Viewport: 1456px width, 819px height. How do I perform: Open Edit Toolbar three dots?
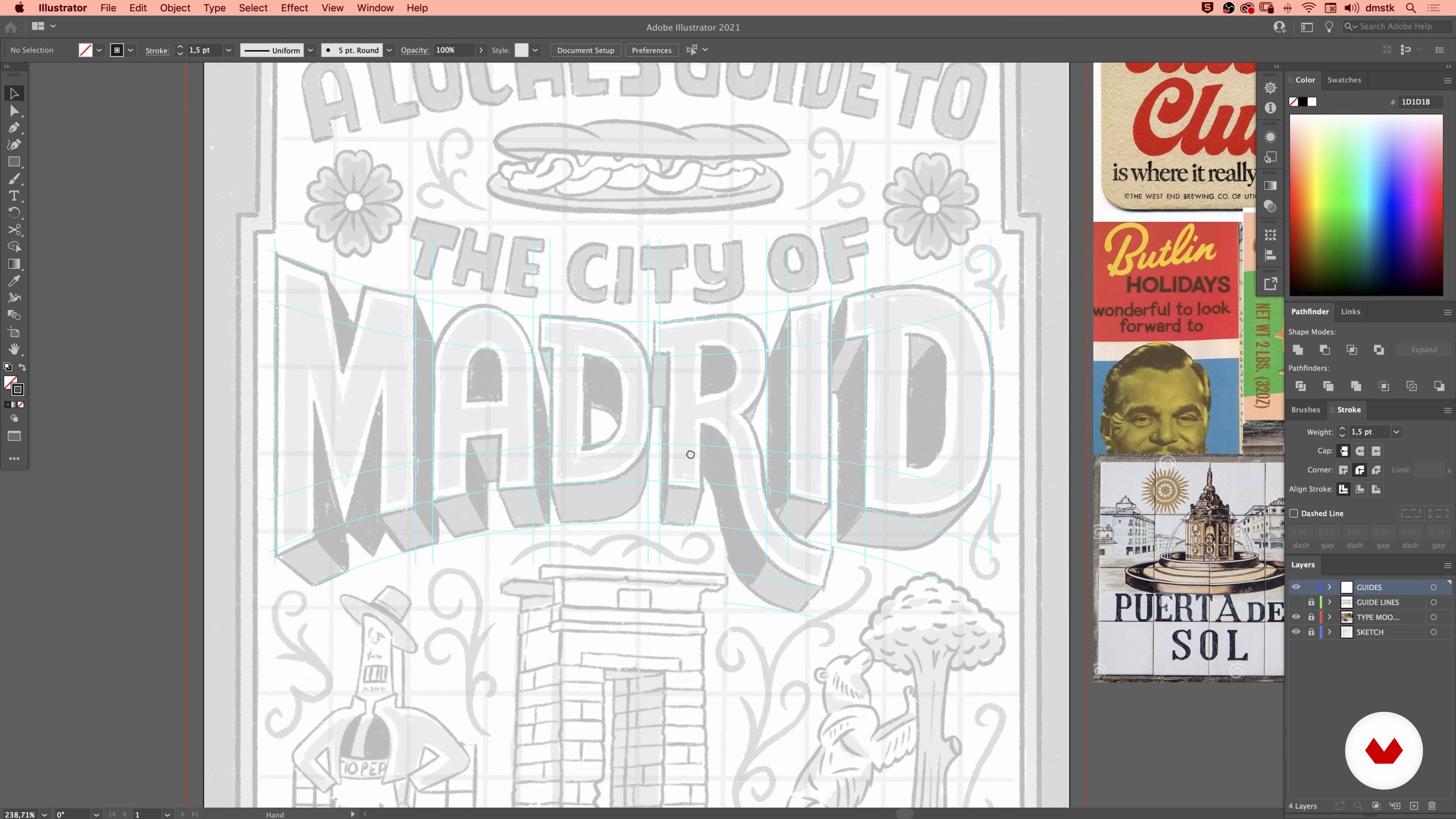pos(14,458)
